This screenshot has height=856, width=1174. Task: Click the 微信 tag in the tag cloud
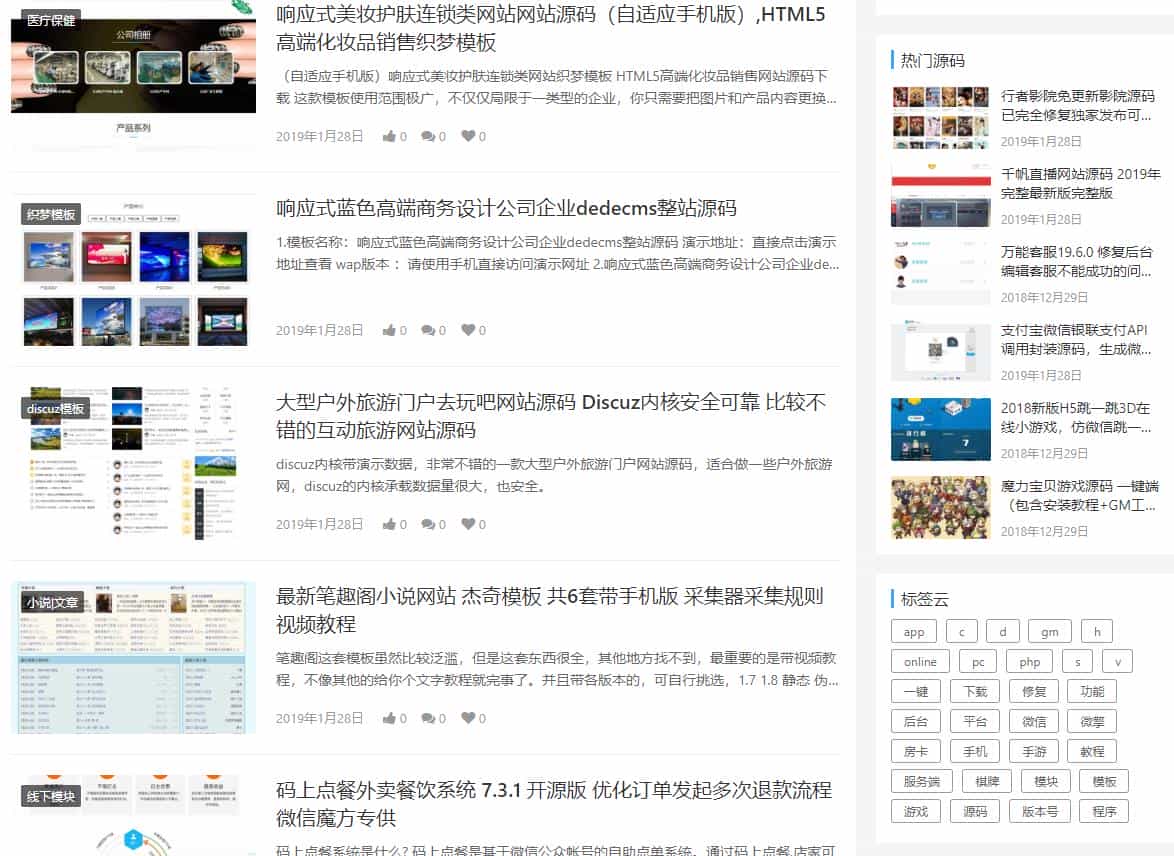point(1034,721)
